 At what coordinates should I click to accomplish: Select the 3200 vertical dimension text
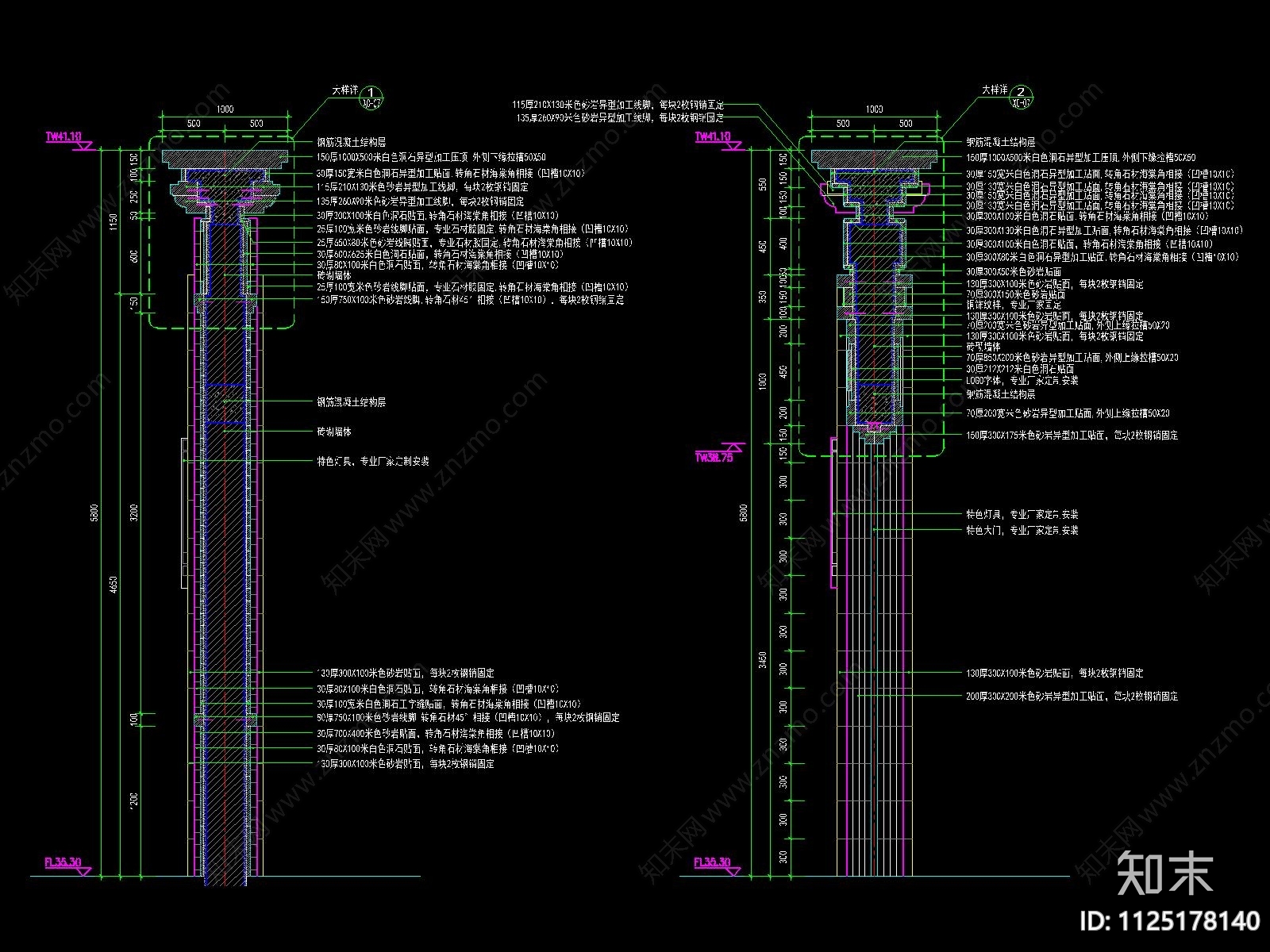[x=134, y=512]
